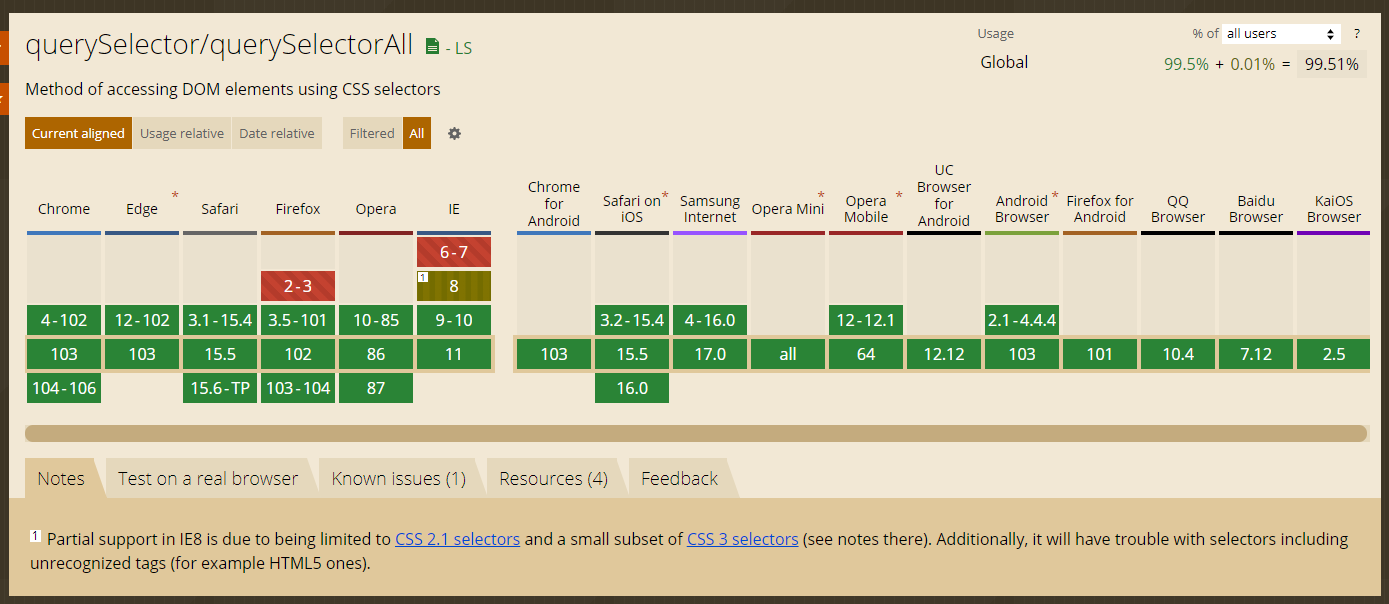Open the settings gear icon
This screenshot has width=1389, height=604.
coord(454,133)
